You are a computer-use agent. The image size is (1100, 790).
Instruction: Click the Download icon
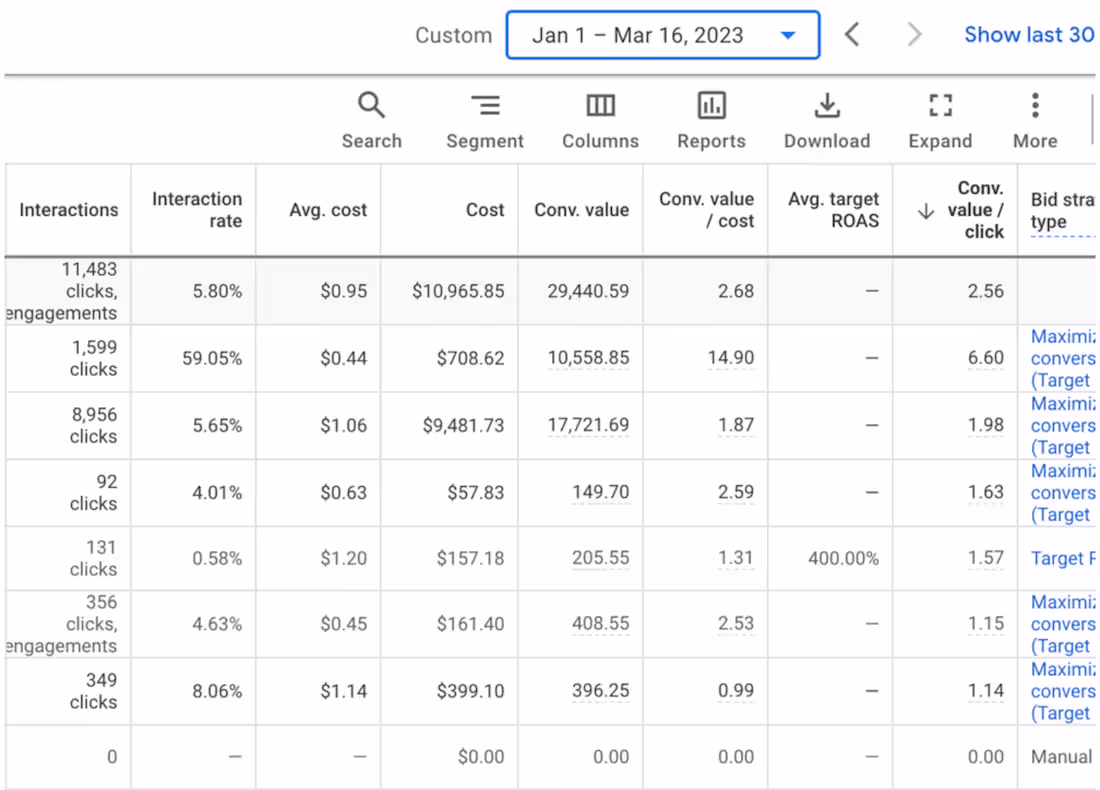click(827, 121)
